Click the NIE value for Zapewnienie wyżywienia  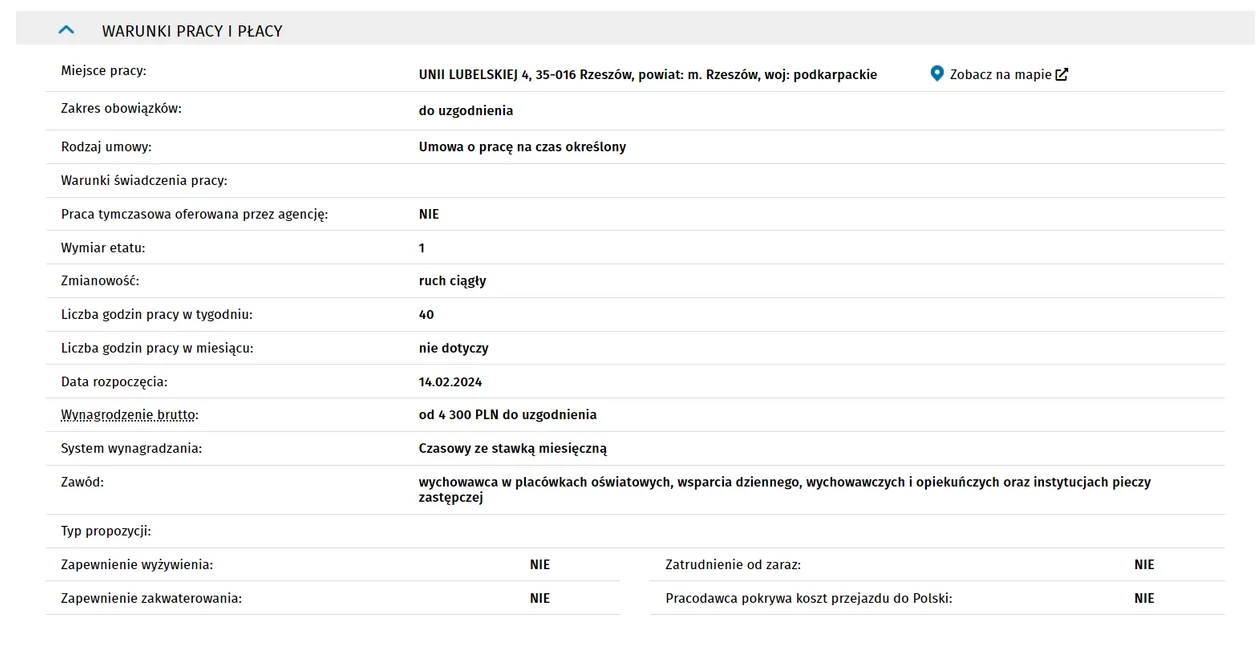pyautogui.click(x=540, y=565)
